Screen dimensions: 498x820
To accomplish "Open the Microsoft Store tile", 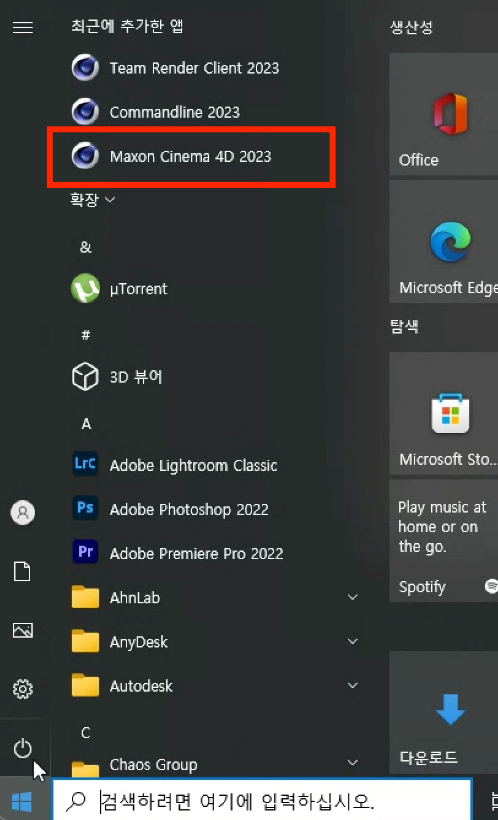I will [x=444, y=413].
